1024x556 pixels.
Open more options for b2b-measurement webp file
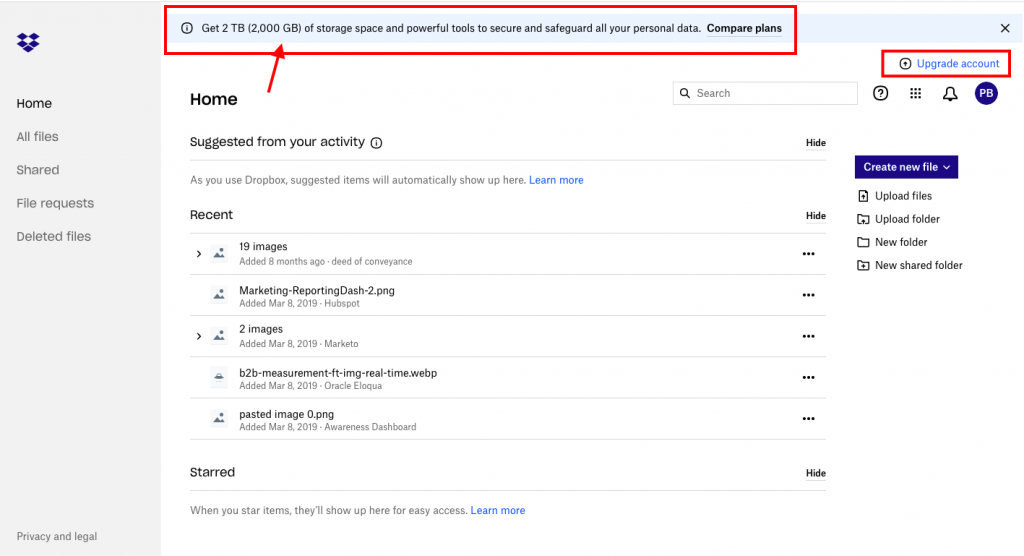pos(808,378)
